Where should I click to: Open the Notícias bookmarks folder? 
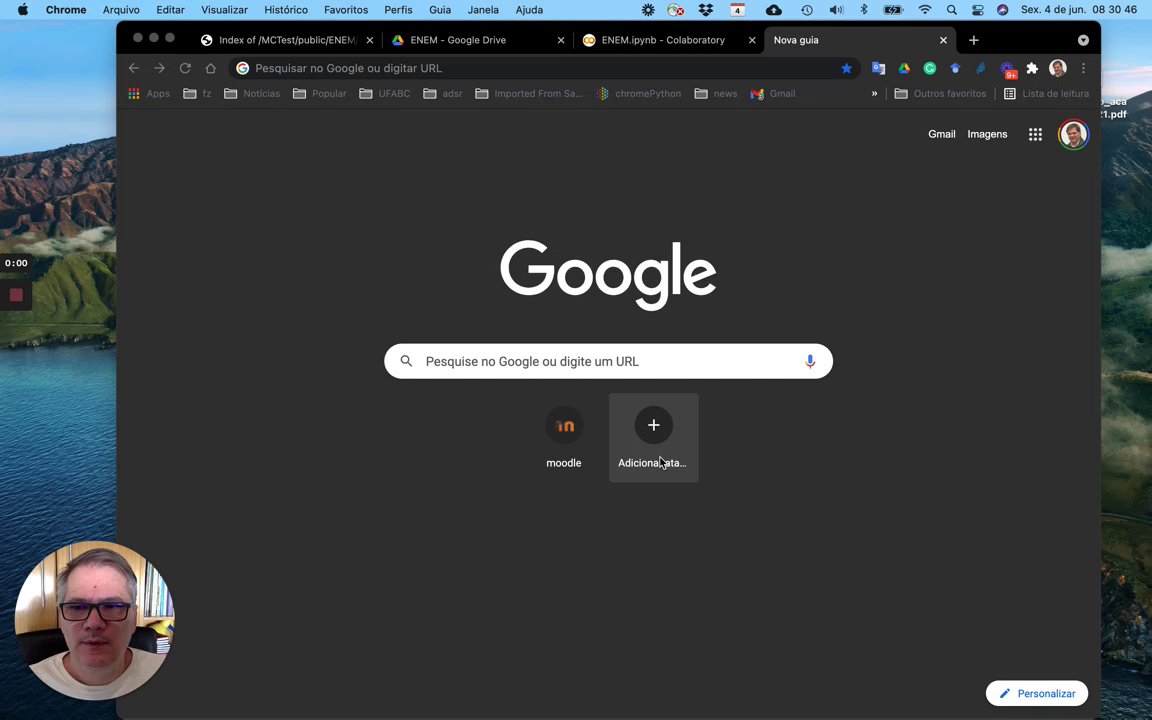[x=252, y=93]
